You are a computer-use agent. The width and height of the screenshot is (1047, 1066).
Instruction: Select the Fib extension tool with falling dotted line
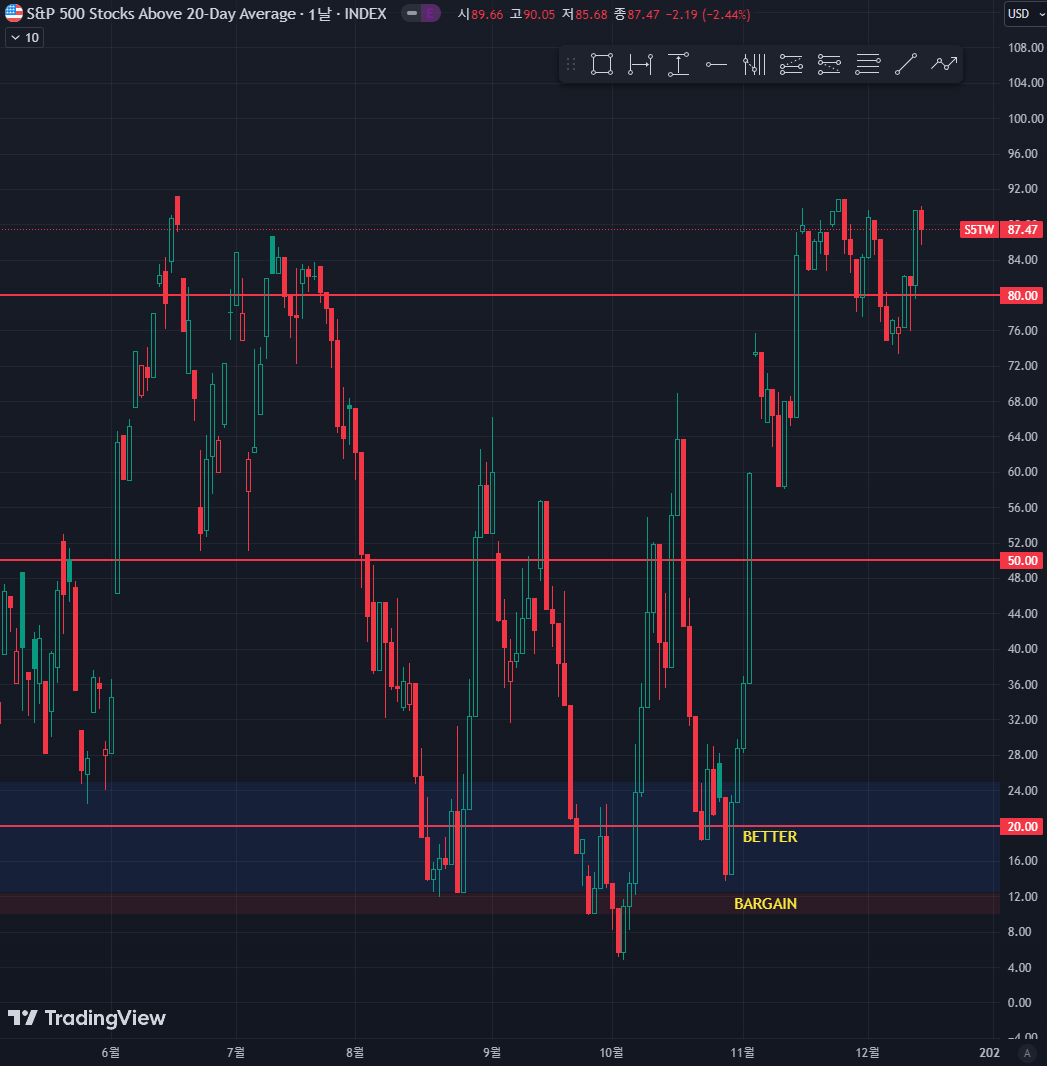(829, 65)
